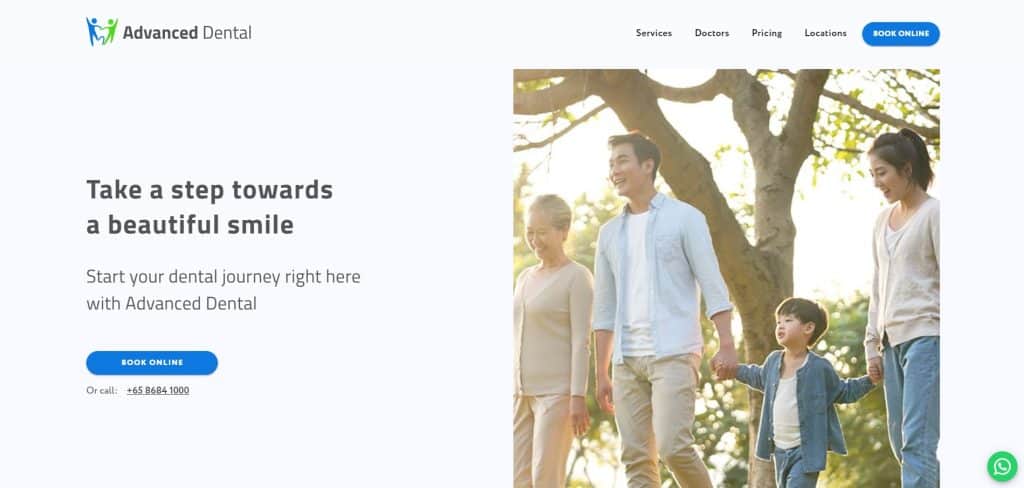The width and height of the screenshot is (1024, 488).
Task: Click the headline "Take a step towards"
Action: (x=210, y=189)
